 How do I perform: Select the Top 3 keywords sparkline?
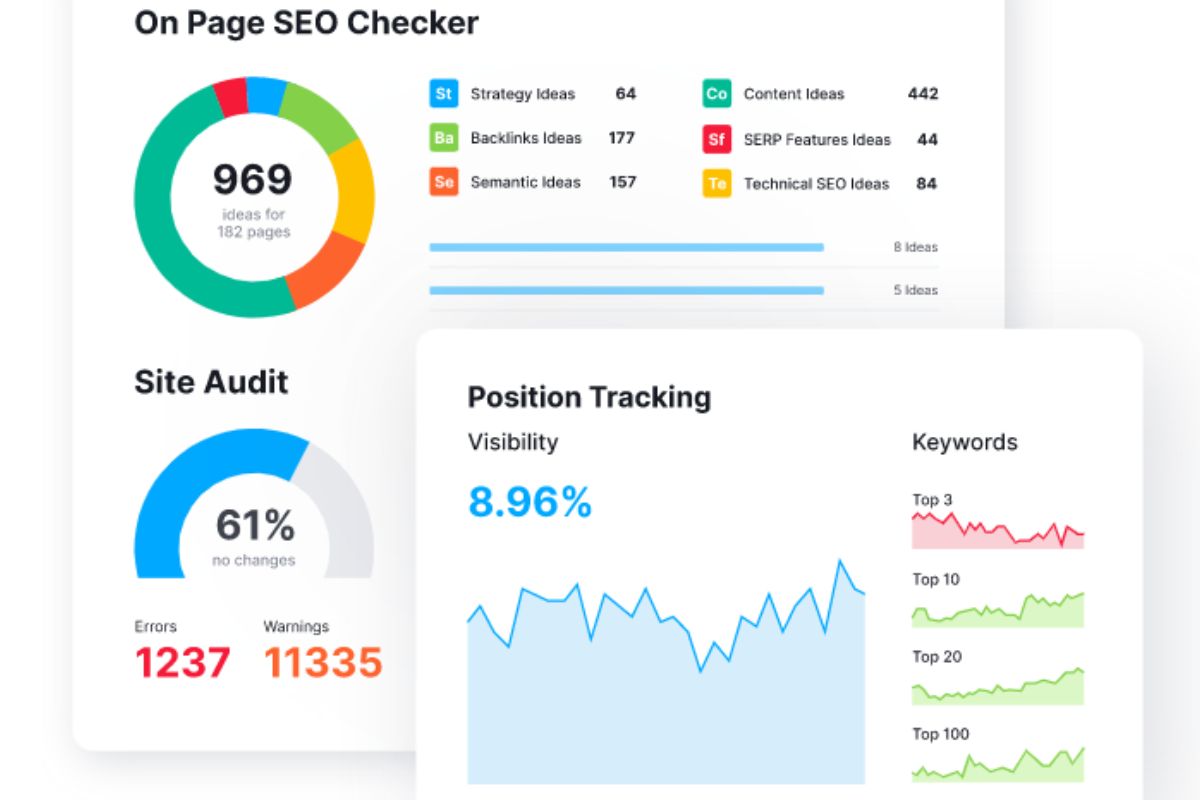click(997, 531)
